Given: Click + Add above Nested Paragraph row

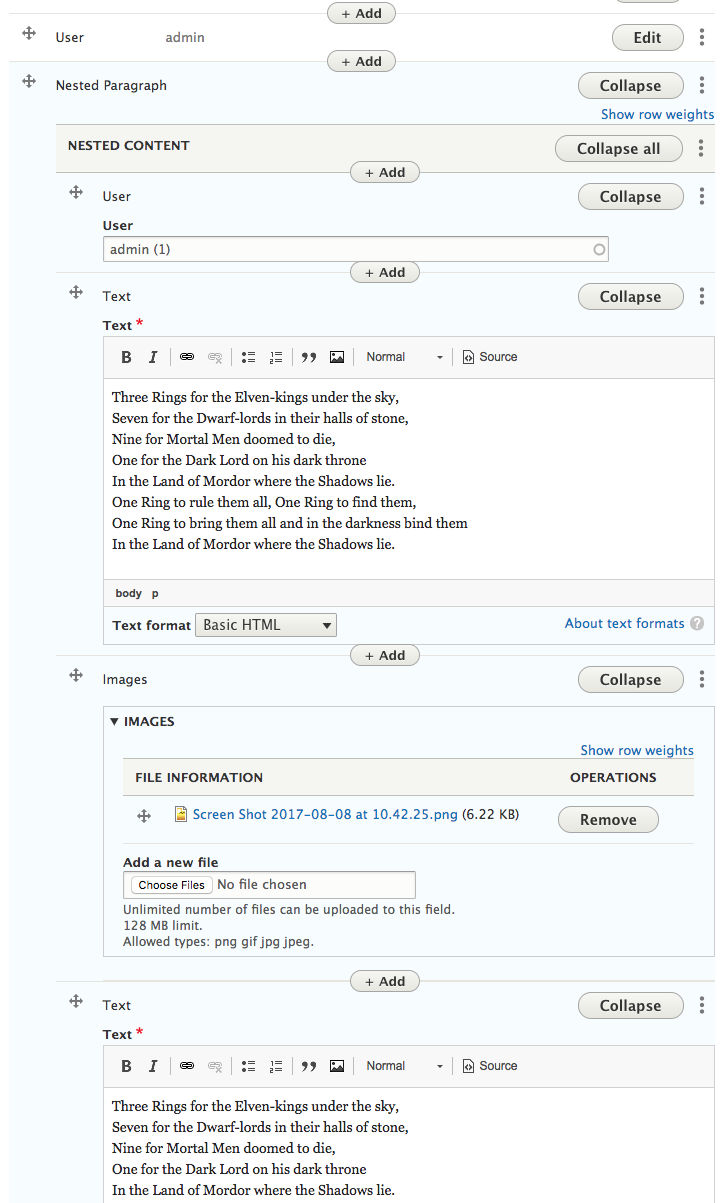Looking at the screenshot, I should pyautogui.click(x=361, y=61).
